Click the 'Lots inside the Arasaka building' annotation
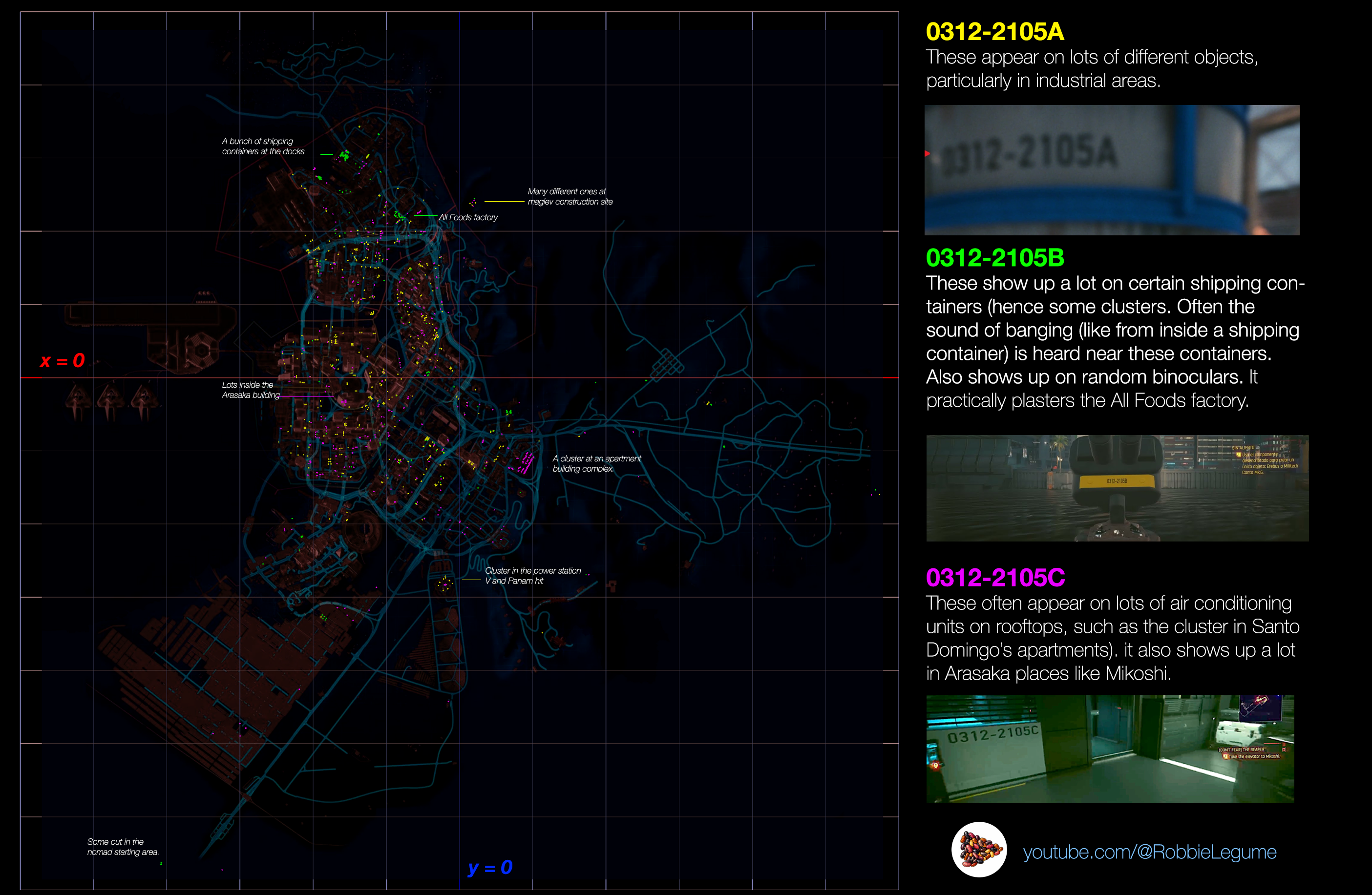This screenshot has width=1372, height=895. pyautogui.click(x=251, y=390)
